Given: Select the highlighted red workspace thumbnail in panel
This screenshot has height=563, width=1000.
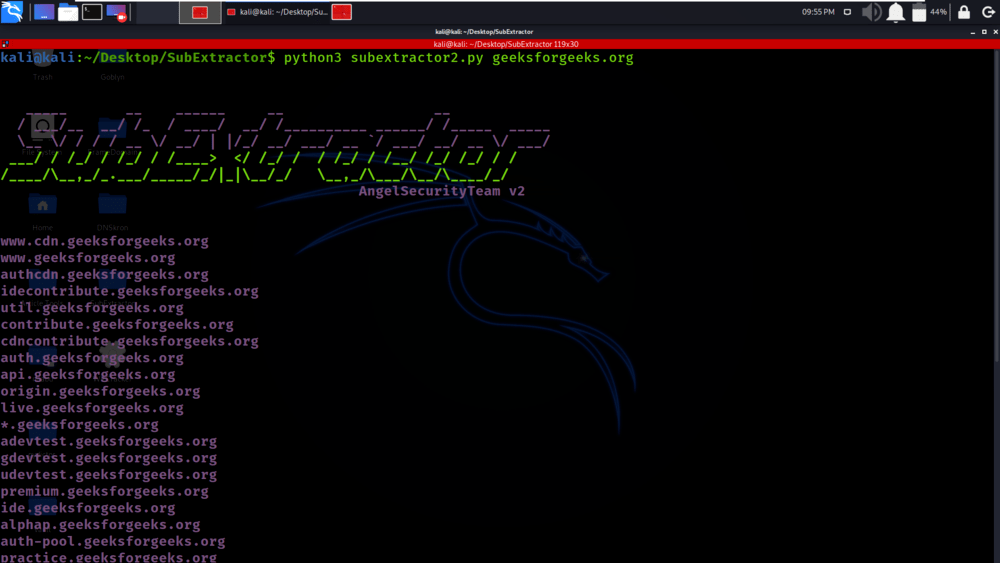Looking at the screenshot, I should point(200,12).
